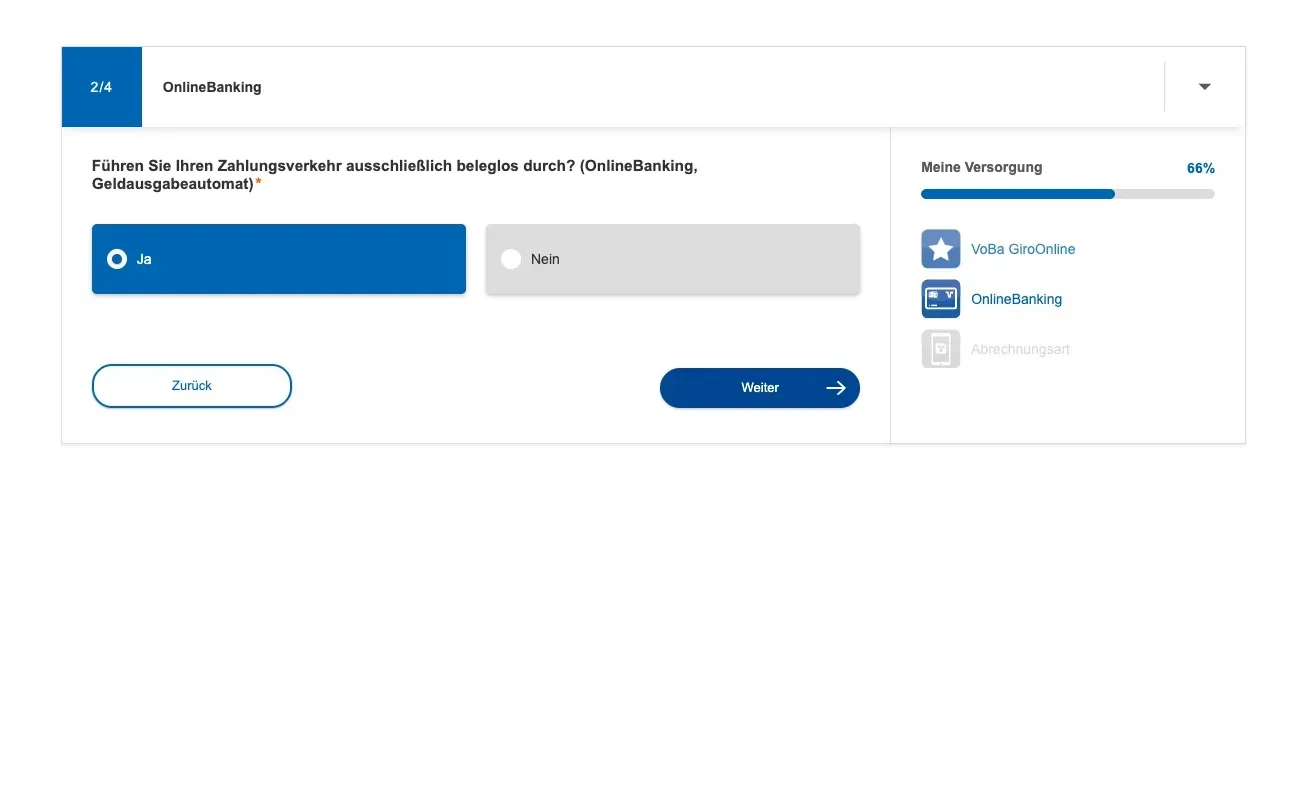Click the OnlineBanking card icon
This screenshot has width=1306, height=794.
(940, 299)
